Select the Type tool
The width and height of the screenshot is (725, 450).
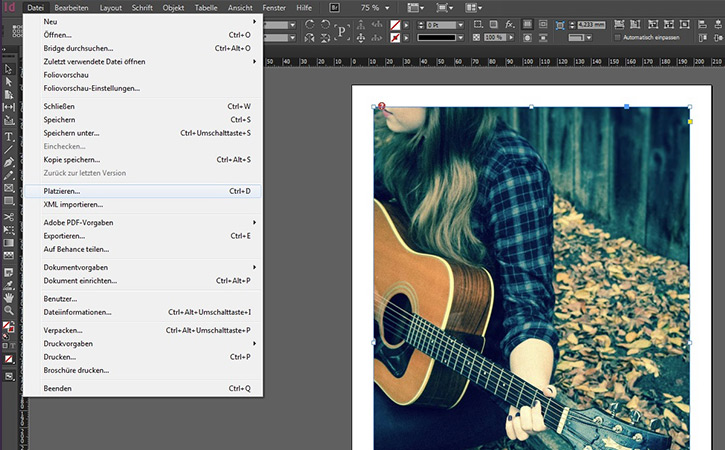(8, 137)
